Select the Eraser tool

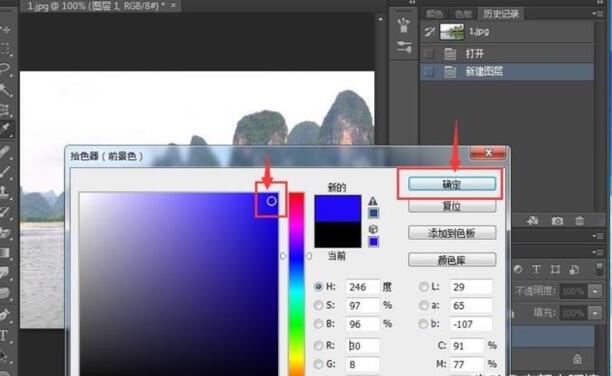click(x=5, y=233)
